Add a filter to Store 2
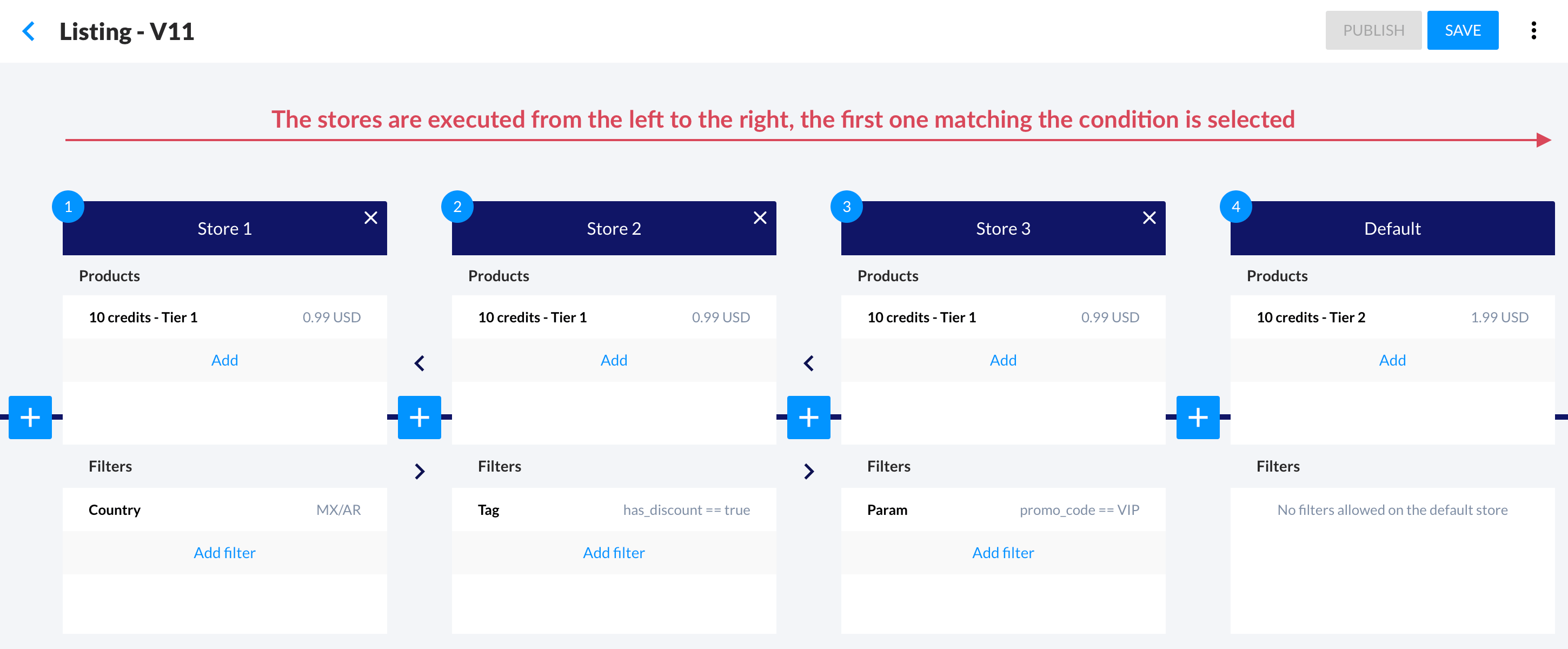This screenshot has height=649, width=1568. tap(614, 553)
